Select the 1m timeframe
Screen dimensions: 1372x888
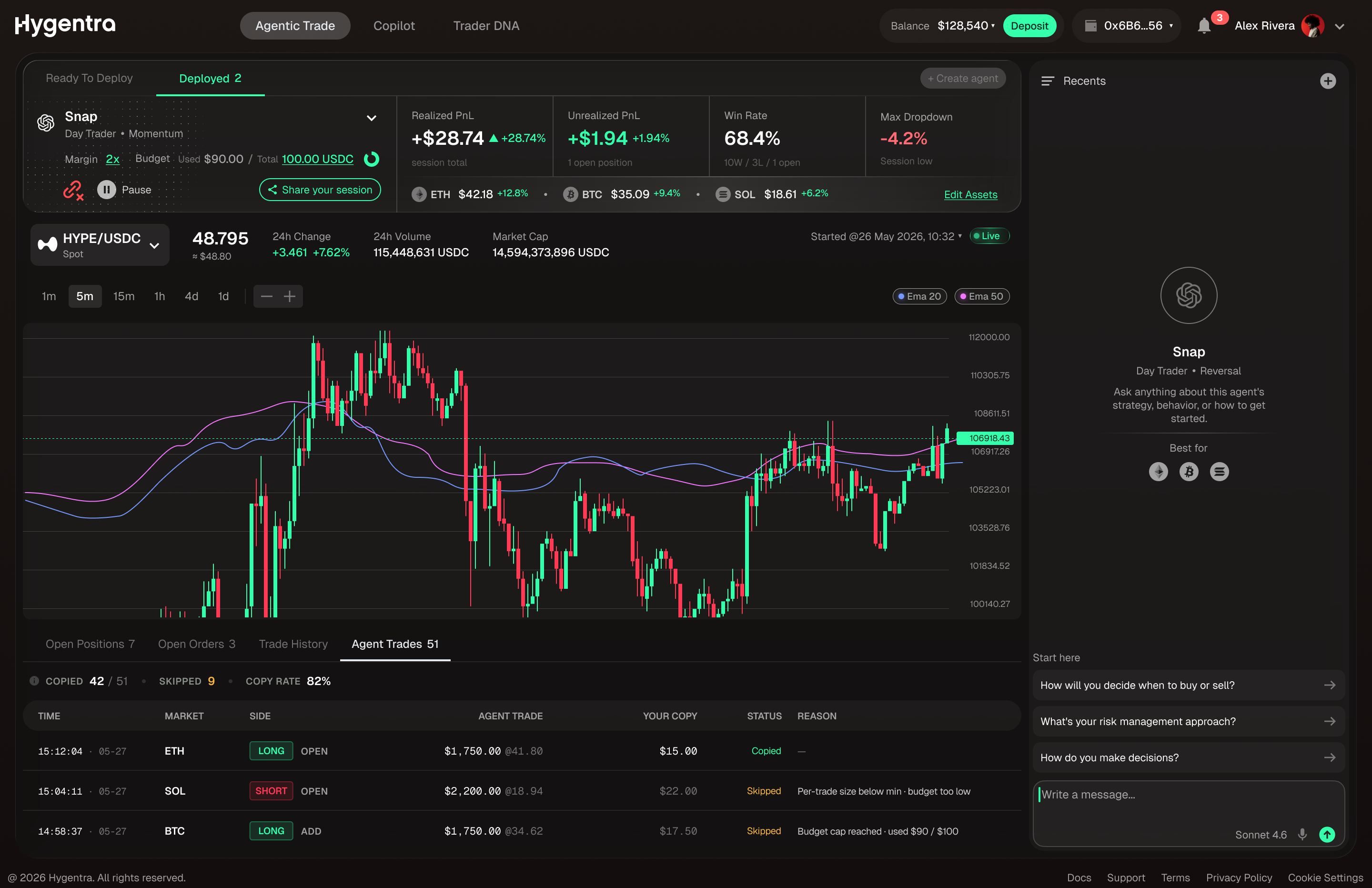tap(49, 296)
